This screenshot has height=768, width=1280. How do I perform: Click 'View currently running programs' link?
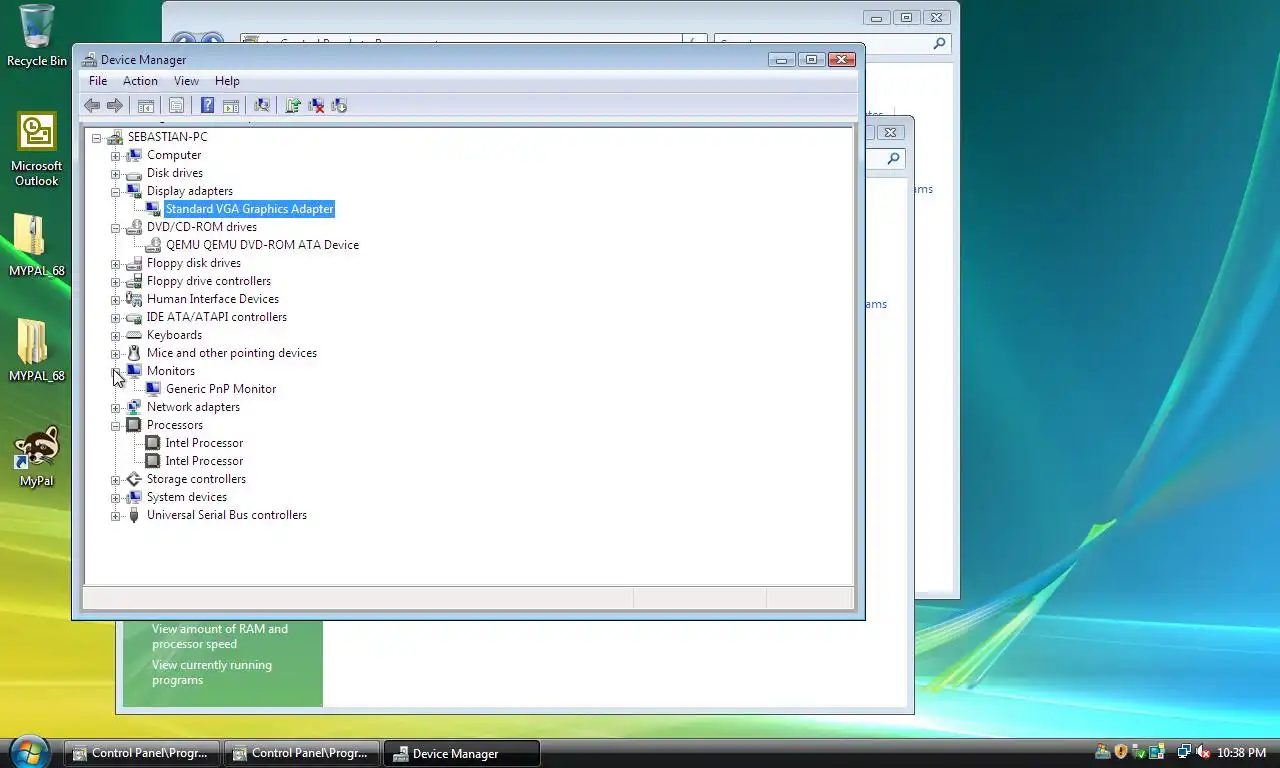click(212, 672)
